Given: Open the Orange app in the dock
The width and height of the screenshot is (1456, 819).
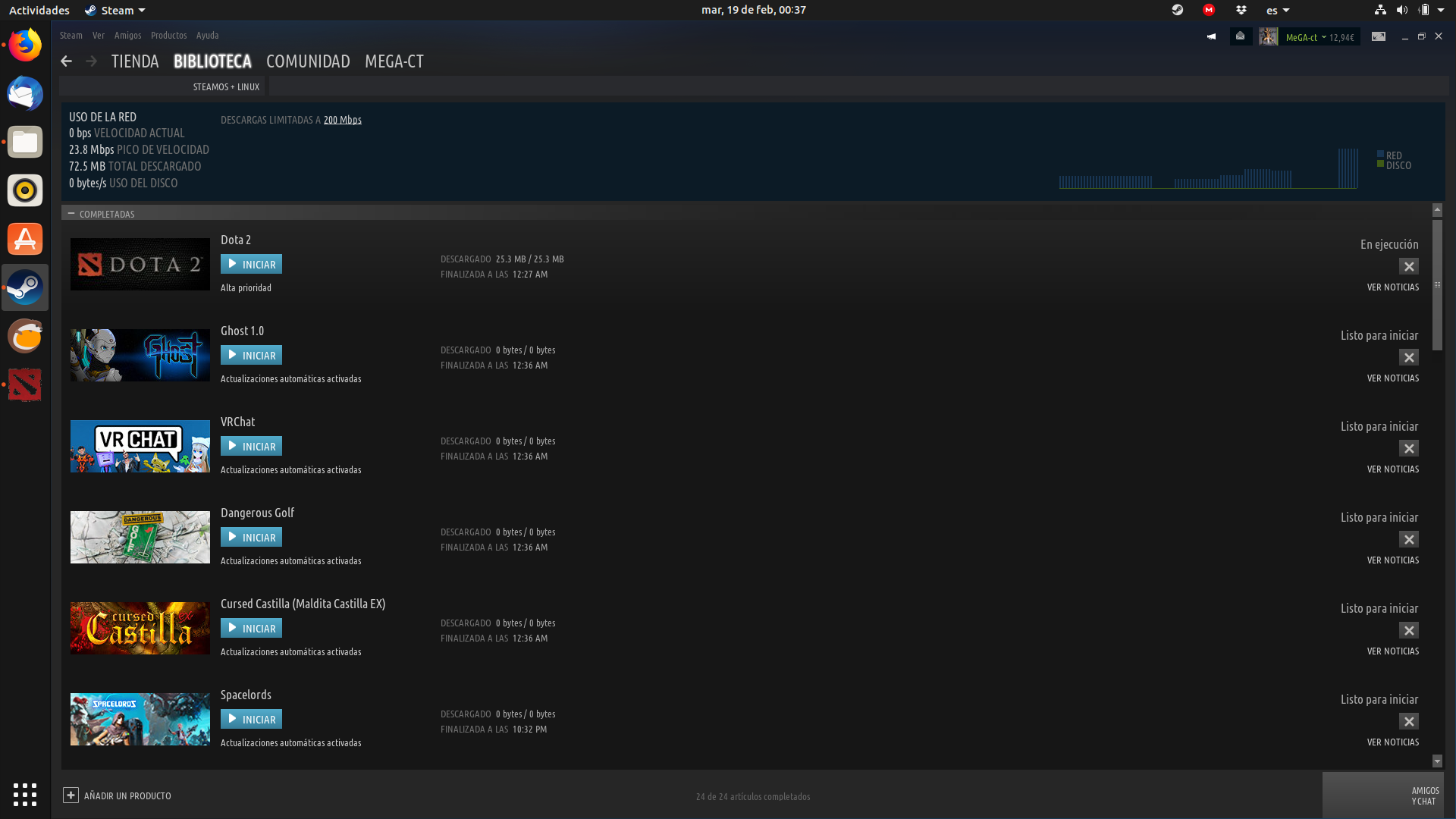Looking at the screenshot, I should tap(25, 336).
